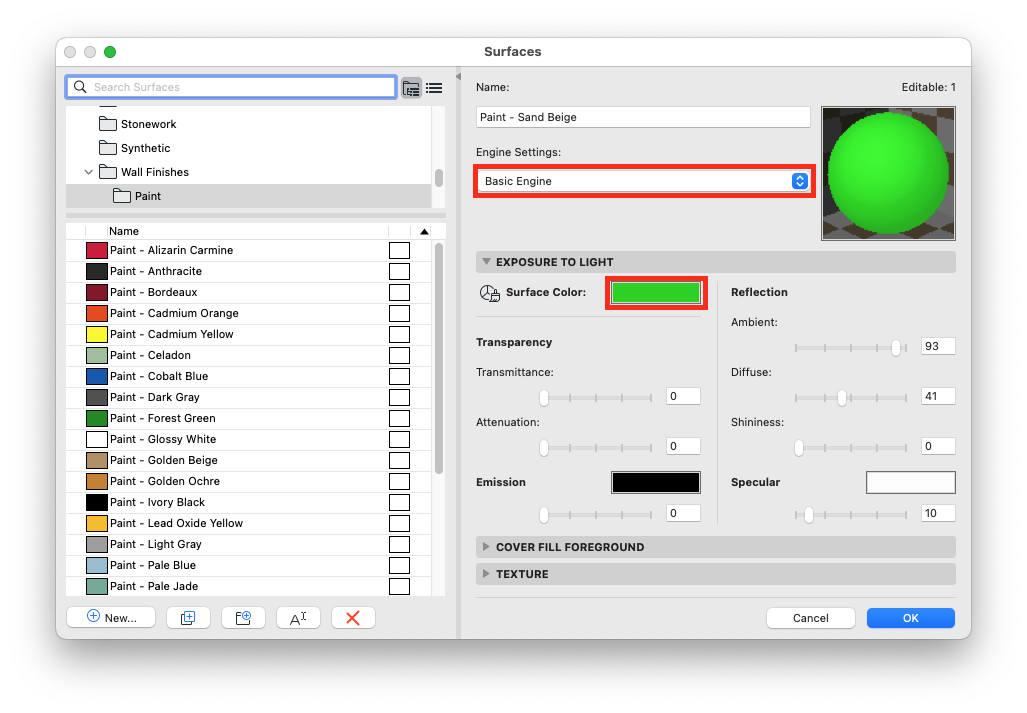Click the Emission intensity slider

click(x=596, y=515)
